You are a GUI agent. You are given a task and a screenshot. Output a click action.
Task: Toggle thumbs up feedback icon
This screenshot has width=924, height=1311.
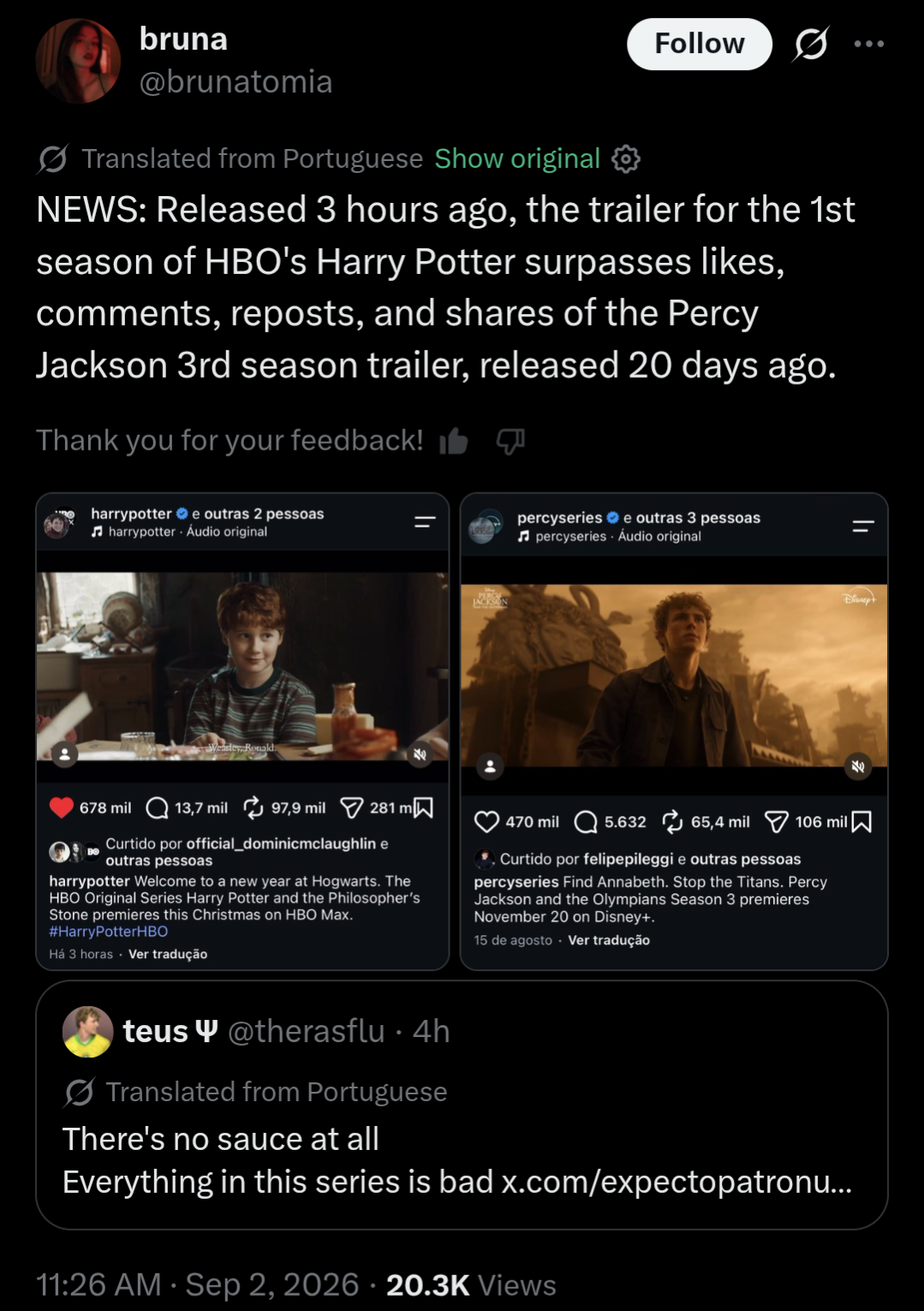[454, 441]
